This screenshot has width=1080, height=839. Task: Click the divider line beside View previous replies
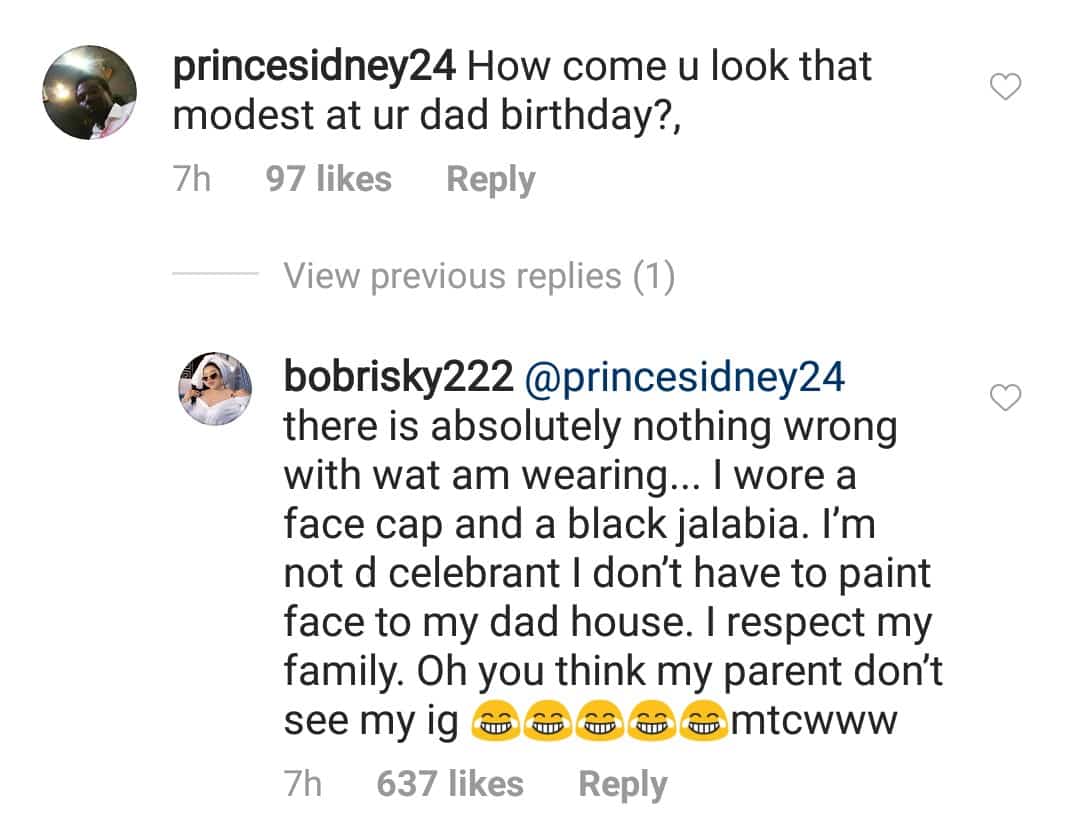point(215,273)
